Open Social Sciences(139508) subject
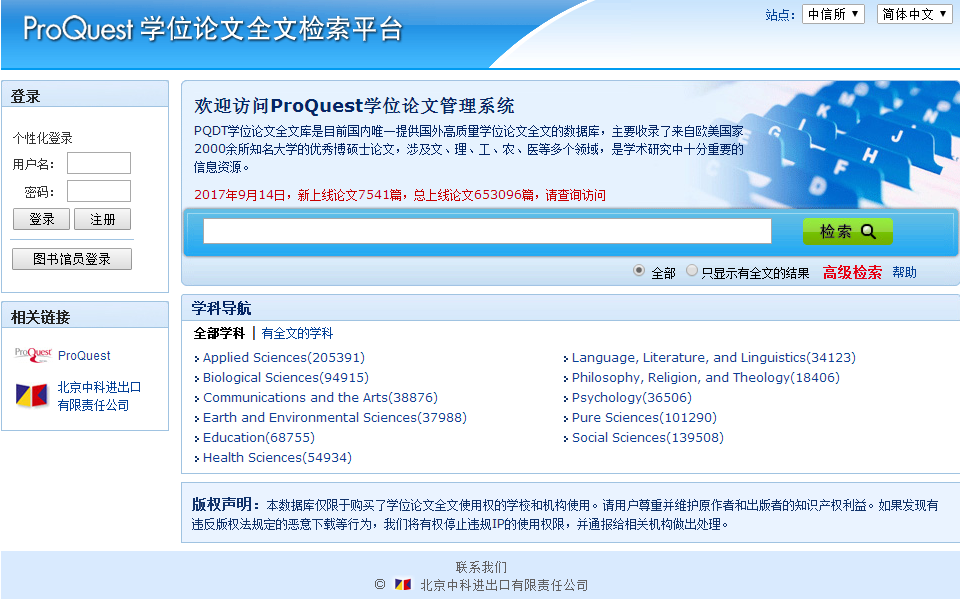The image size is (960, 600). click(648, 438)
